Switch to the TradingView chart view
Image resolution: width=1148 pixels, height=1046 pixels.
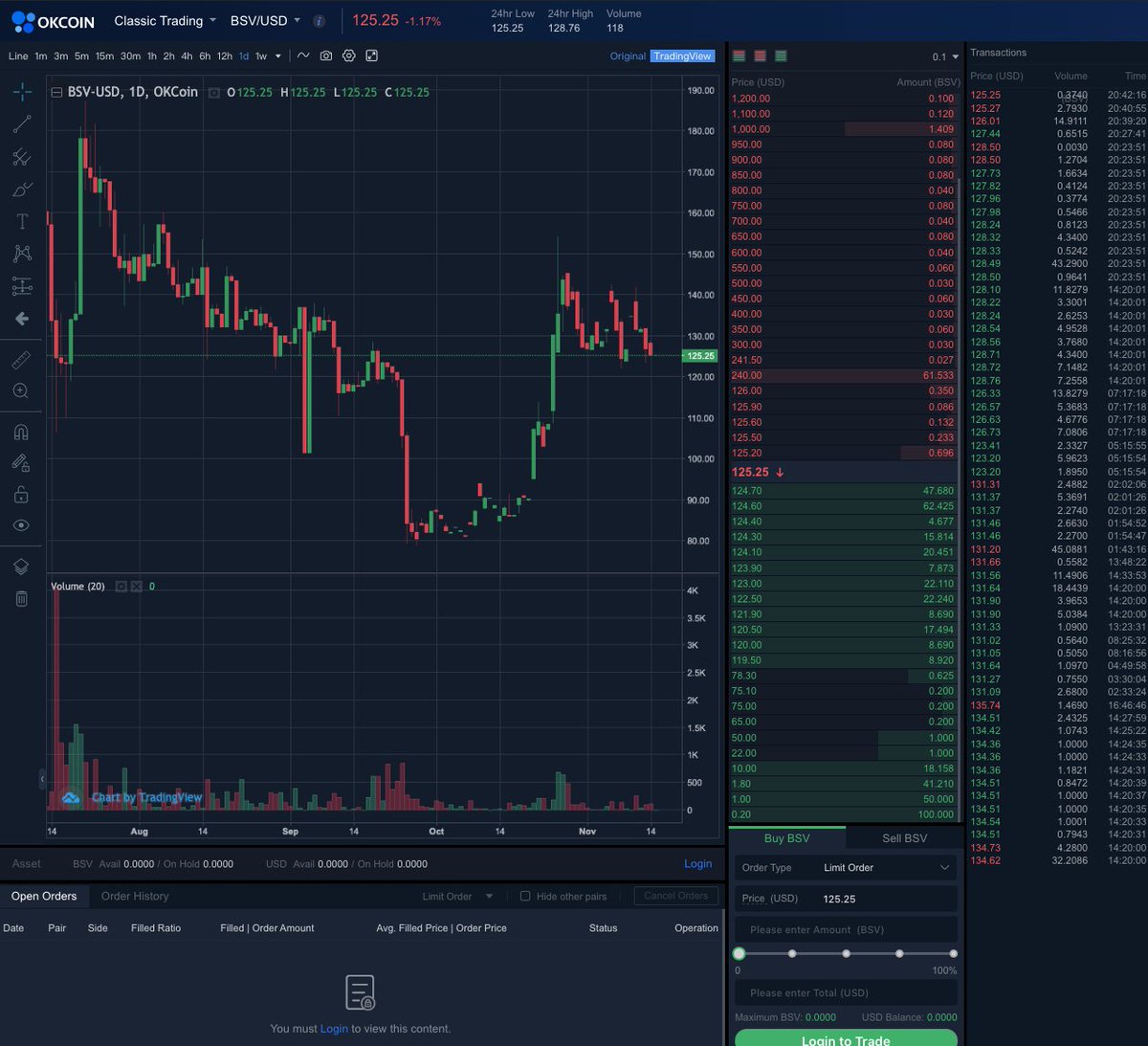[x=682, y=56]
